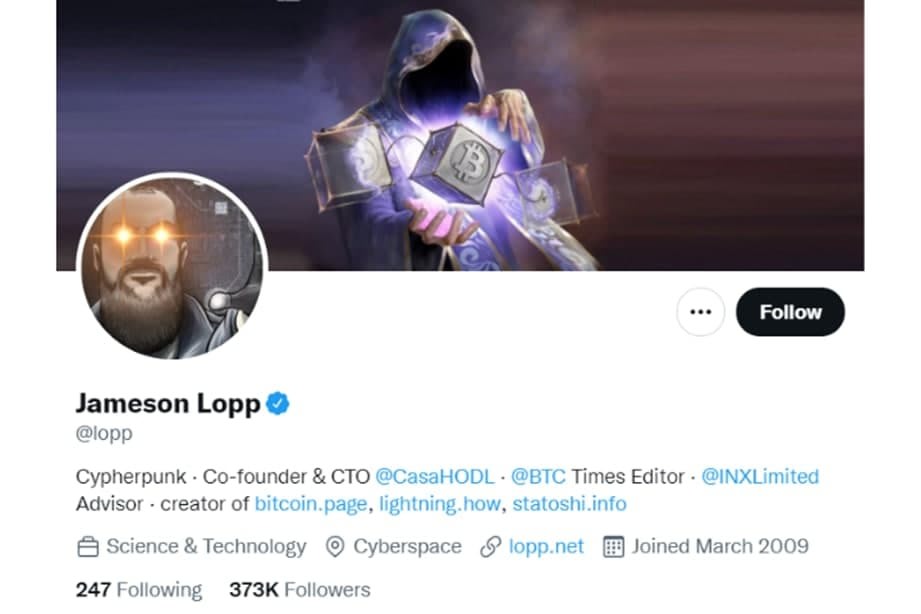921x614 pixels.
Task: Click the Follow button
Action: (x=790, y=312)
